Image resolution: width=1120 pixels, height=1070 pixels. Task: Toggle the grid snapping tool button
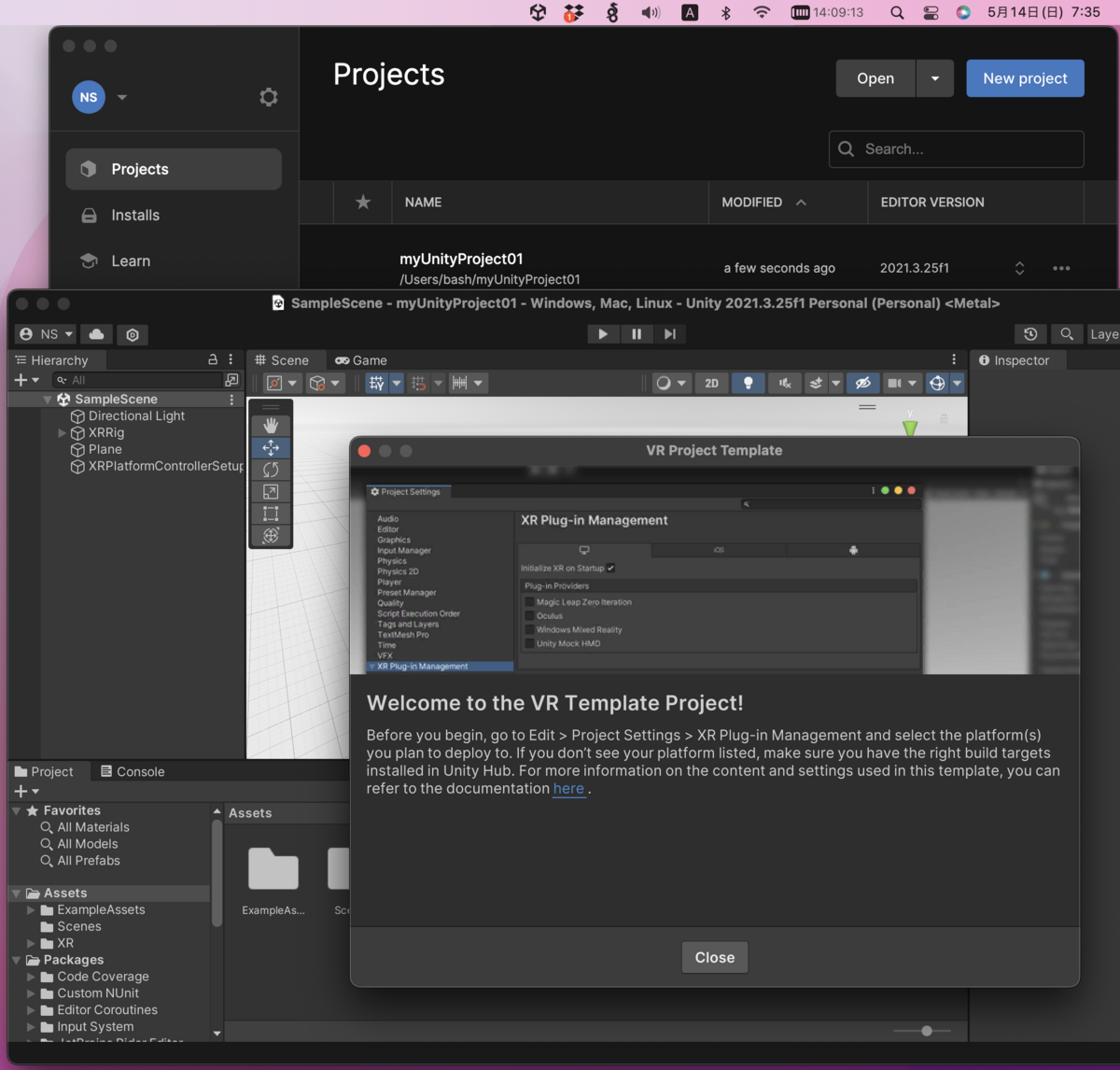[x=418, y=383]
